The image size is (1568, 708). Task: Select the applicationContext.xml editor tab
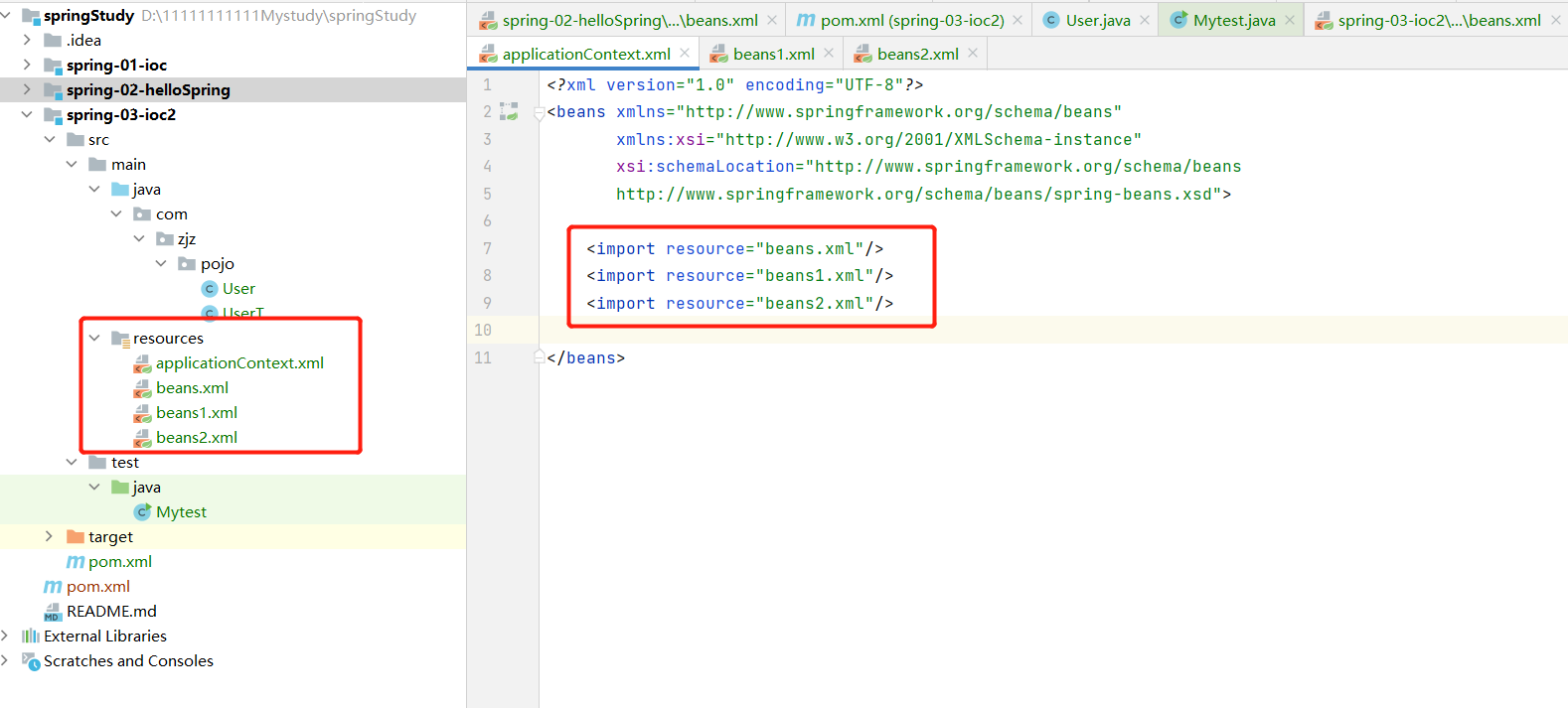[584, 54]
